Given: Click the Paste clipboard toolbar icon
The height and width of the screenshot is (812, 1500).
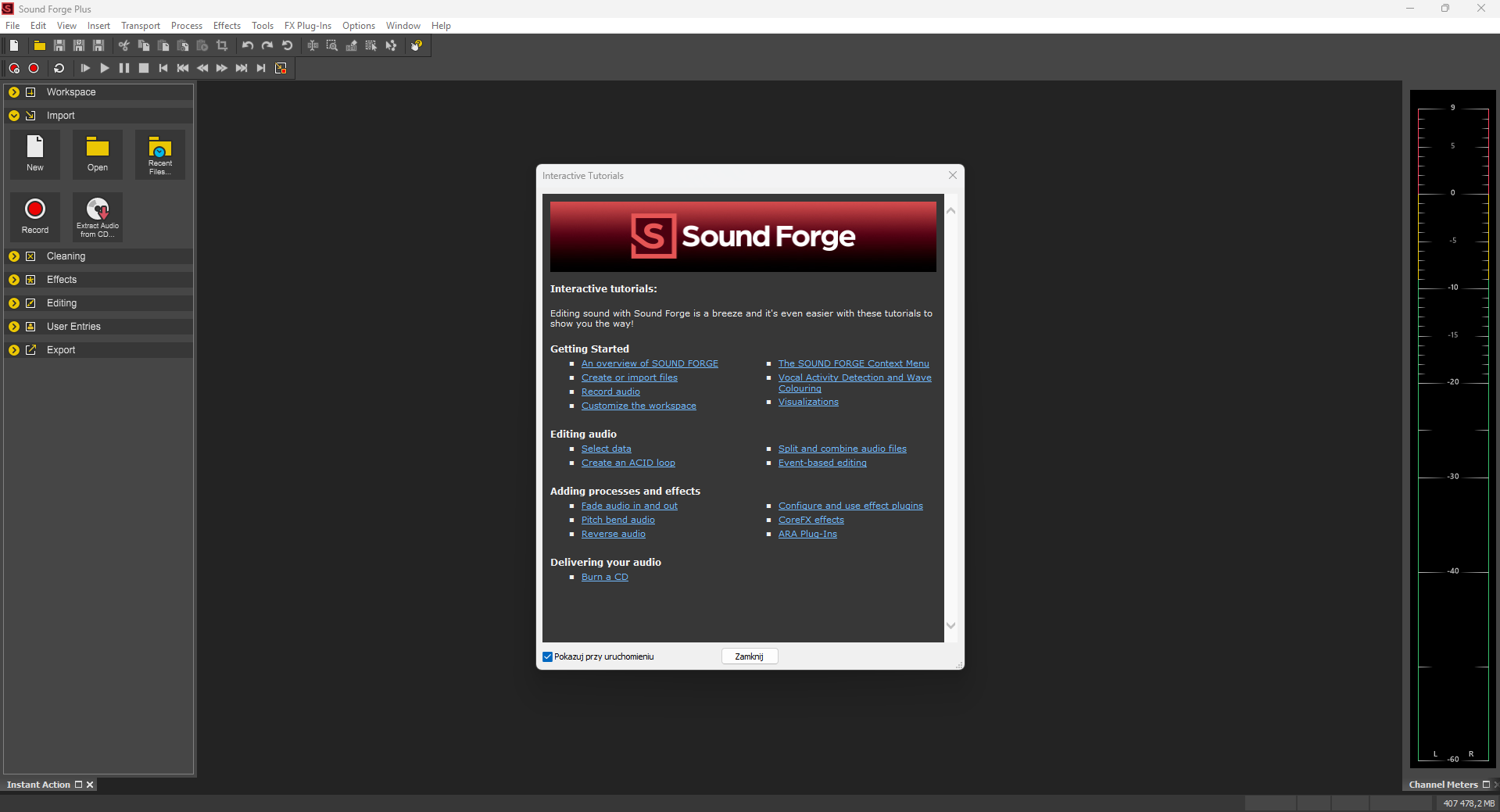Looking at the screenshot, I should point(163,45).
